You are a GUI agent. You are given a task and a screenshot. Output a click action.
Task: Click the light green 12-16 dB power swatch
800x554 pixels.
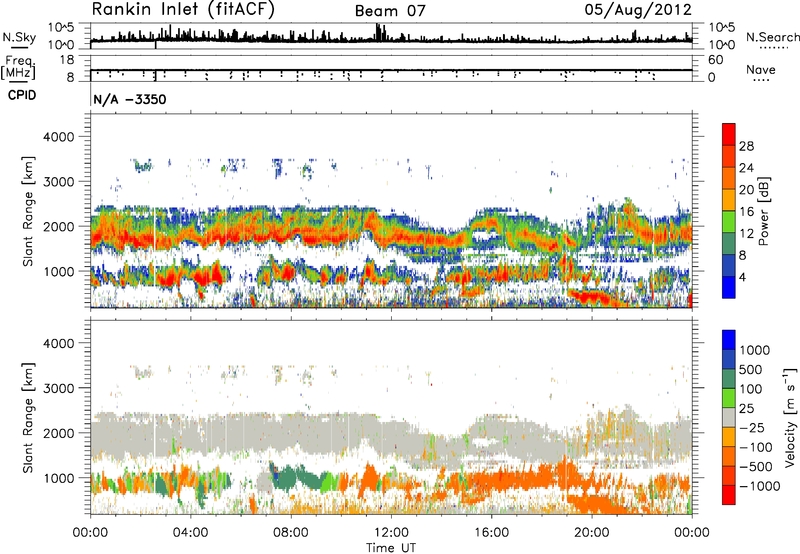point(729,222)
